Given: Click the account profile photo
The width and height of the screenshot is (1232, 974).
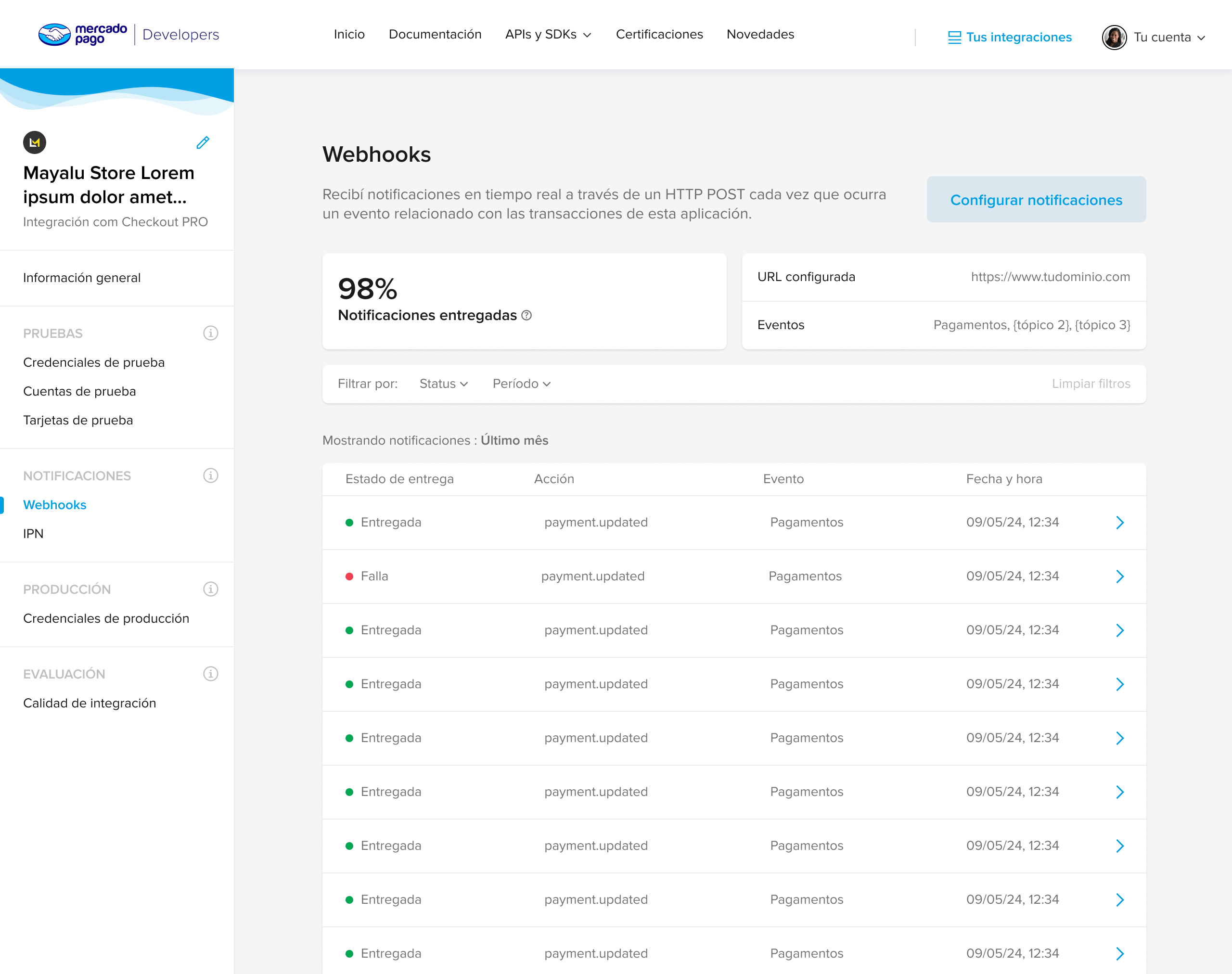Looking at the screenshot, I should [1114, 38].
